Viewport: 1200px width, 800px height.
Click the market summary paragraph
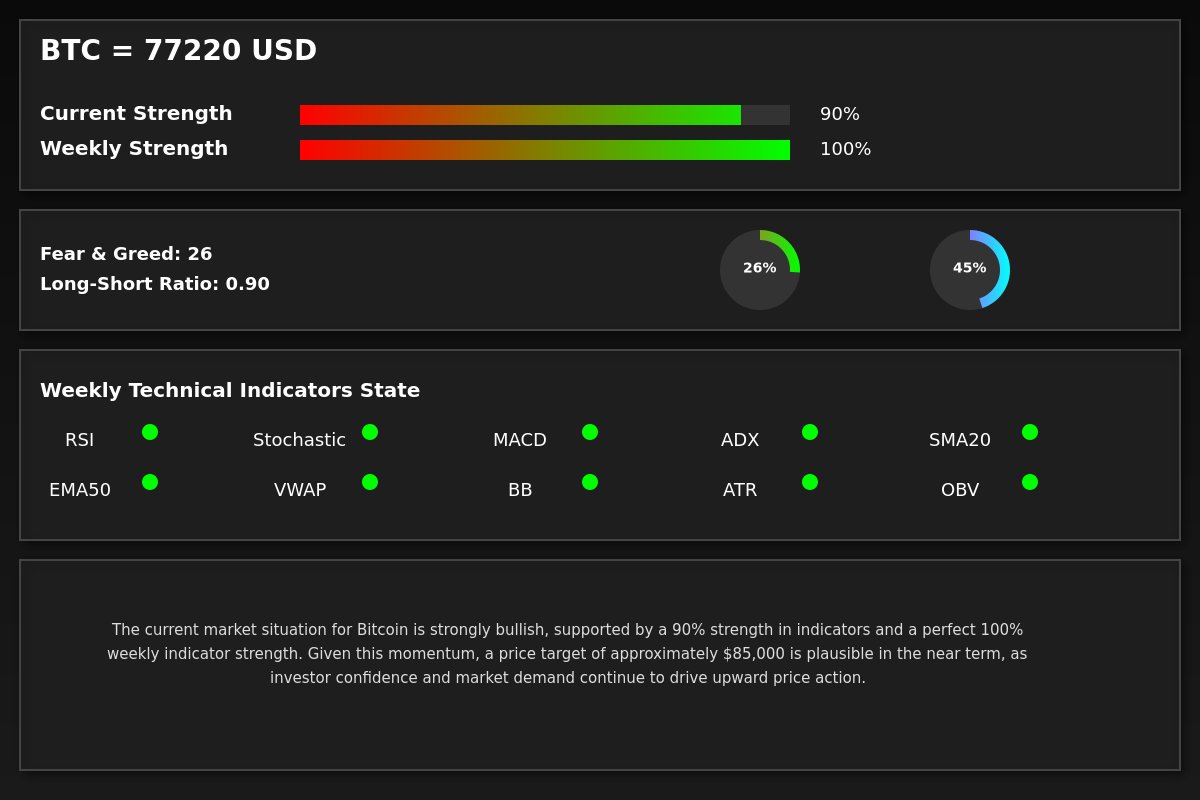point(567,654)
